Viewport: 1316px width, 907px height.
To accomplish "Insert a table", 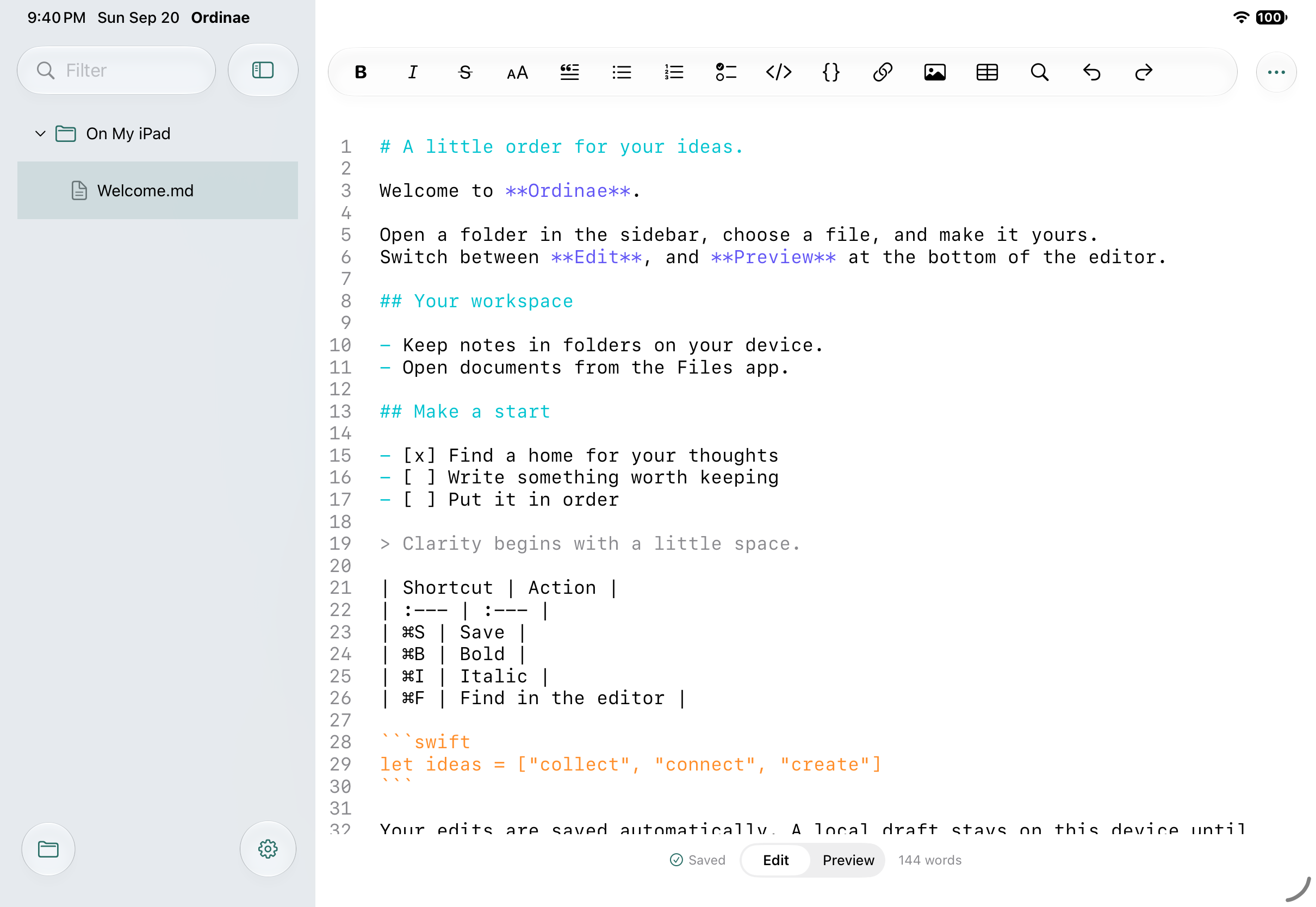I will click(x=987, y=72).
